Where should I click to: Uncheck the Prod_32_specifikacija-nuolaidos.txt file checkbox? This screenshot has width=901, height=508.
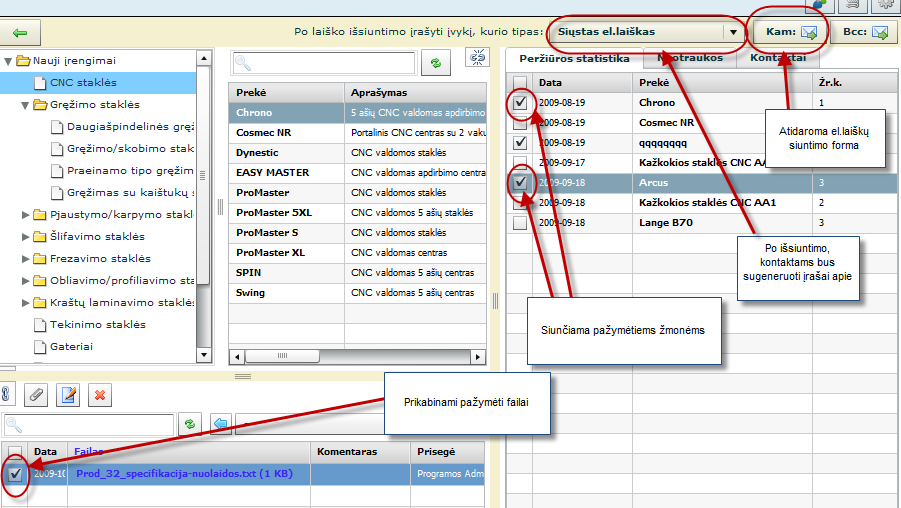tap(16, 474)
